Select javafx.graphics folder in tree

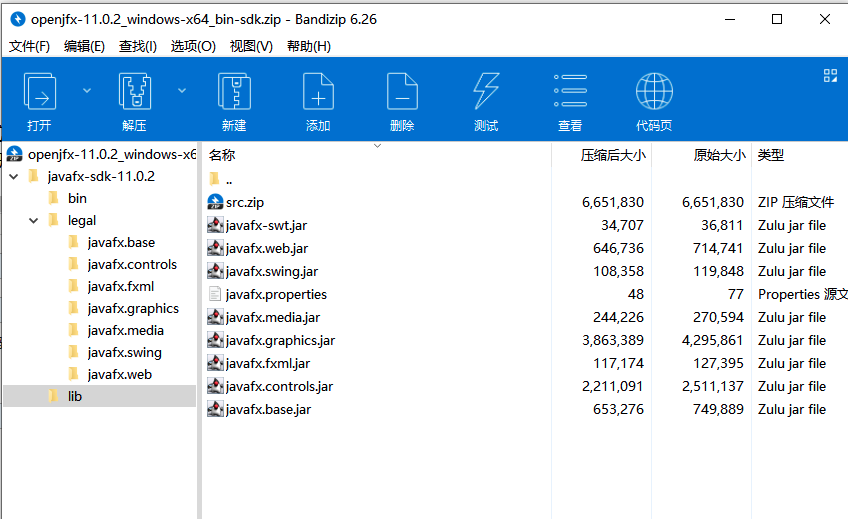point(133,309)
